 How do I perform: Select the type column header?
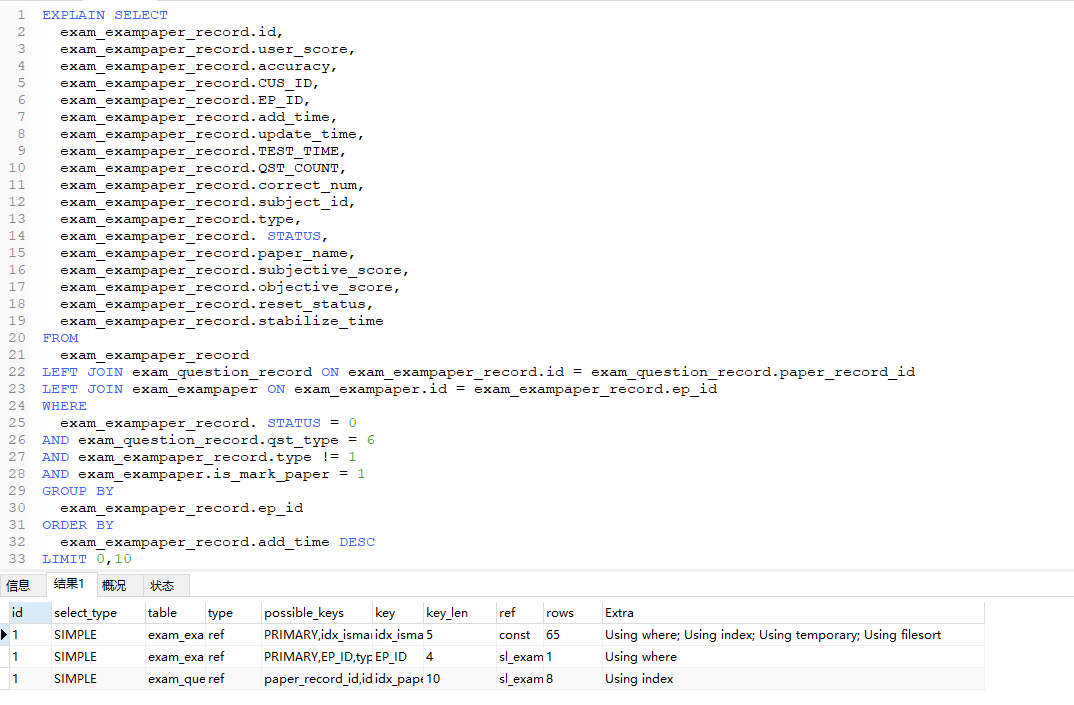(x=234, y=613)
